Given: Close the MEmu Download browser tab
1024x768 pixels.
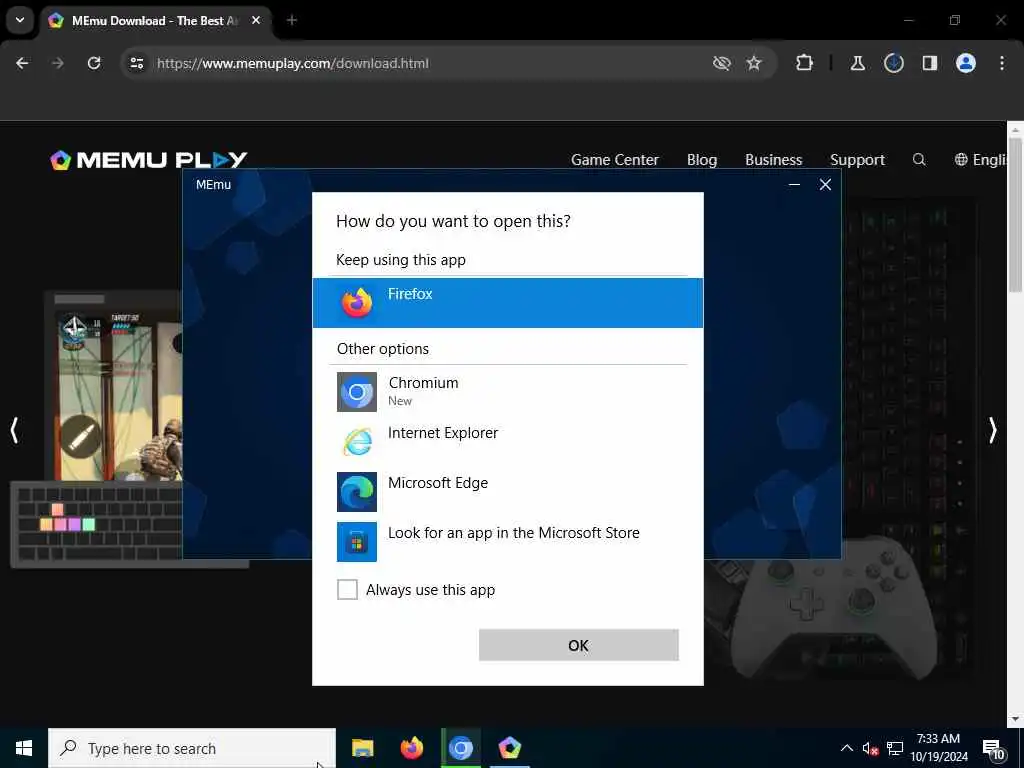Looking at the screenshot, I should pyautogui.click(x=256, y=20).
